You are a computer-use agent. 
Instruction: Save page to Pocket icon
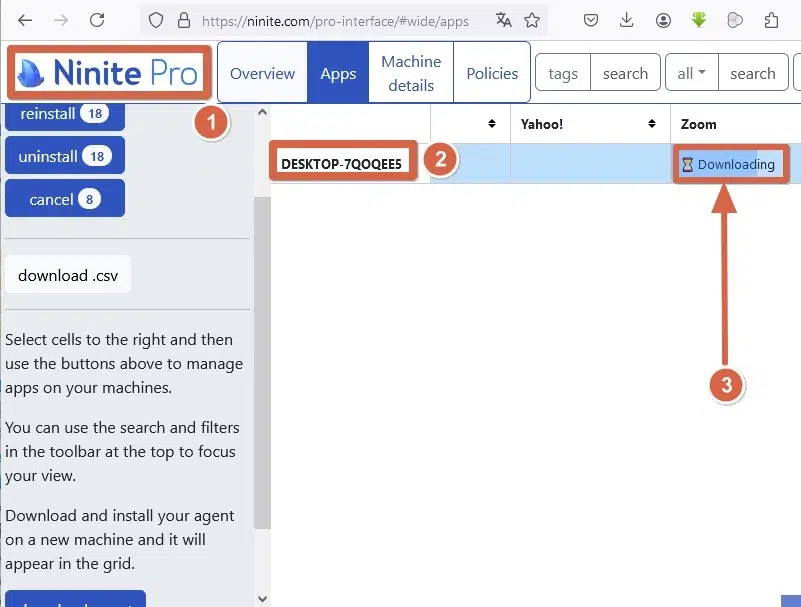point(591,20)
